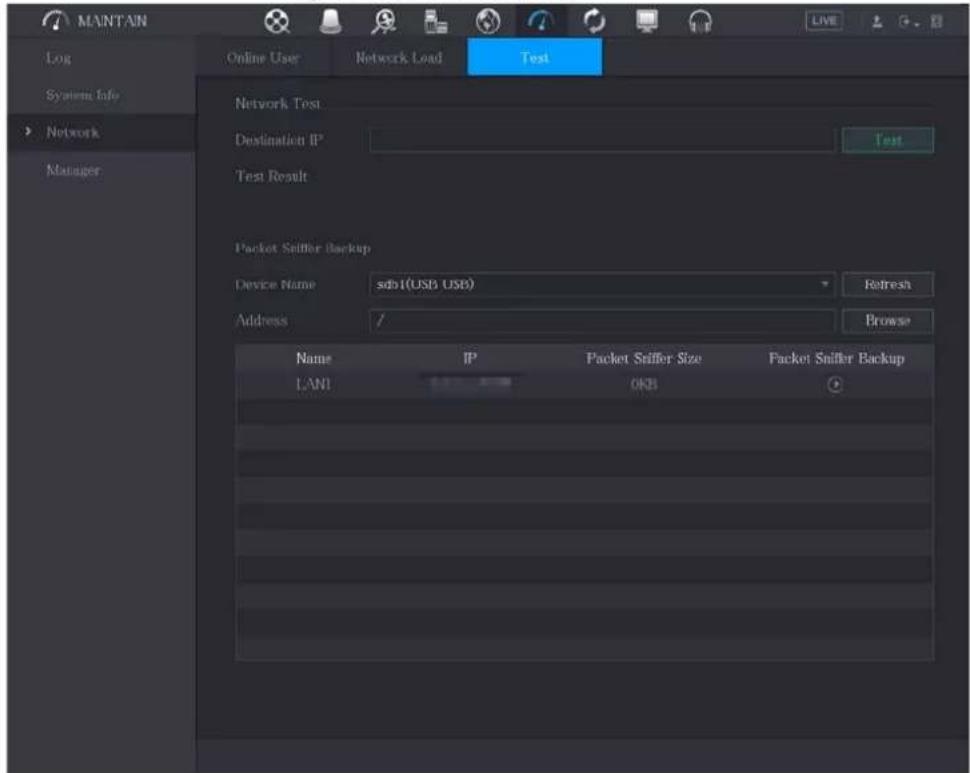Open the AI search magnifier icon
The image size is (970, 773).
(384, 22)
